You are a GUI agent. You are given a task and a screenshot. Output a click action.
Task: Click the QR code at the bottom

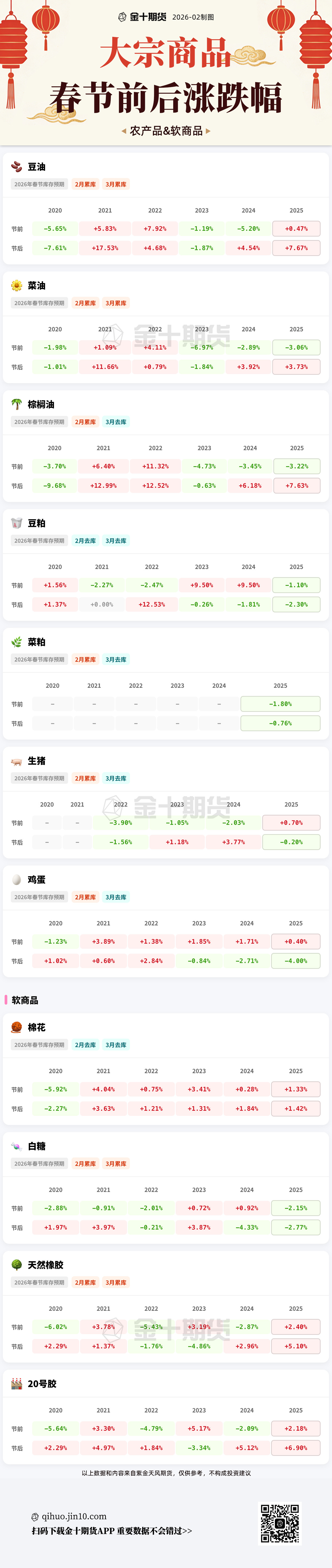click(x=280, y=1522)
